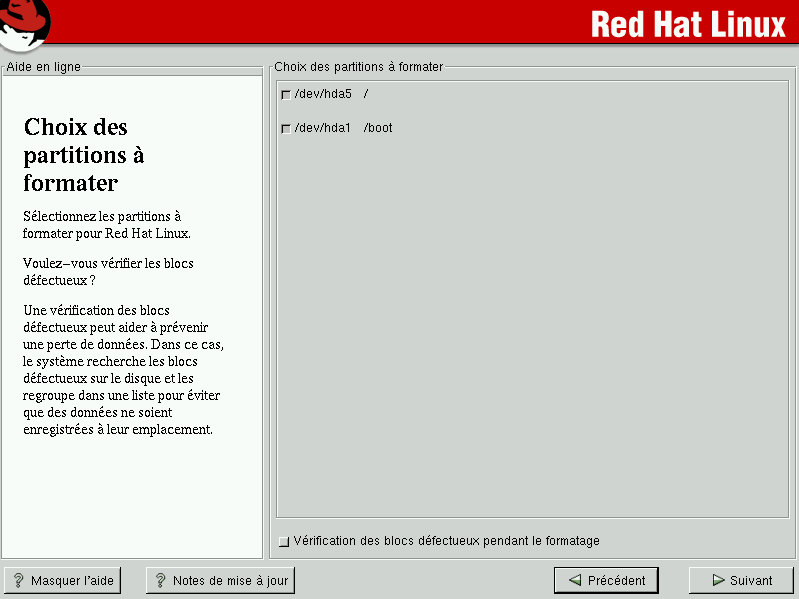Viewport: 799px width, 599px height.
Task: Click the Aide en ligne panel label
Action: [44, 67]
